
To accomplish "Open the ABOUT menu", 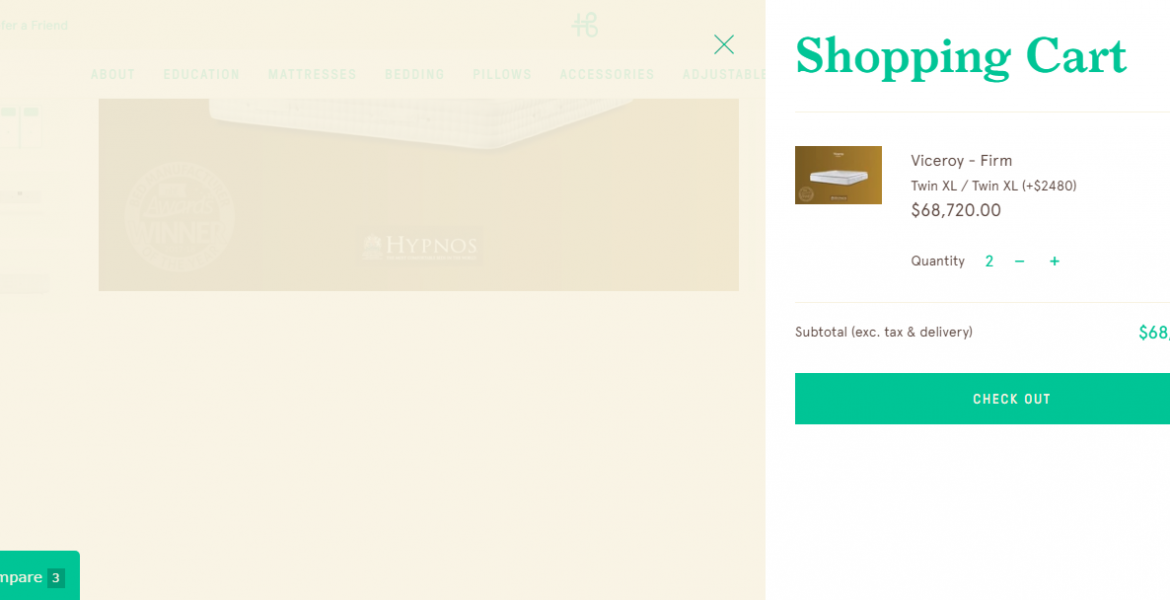I will click(113, 75).
